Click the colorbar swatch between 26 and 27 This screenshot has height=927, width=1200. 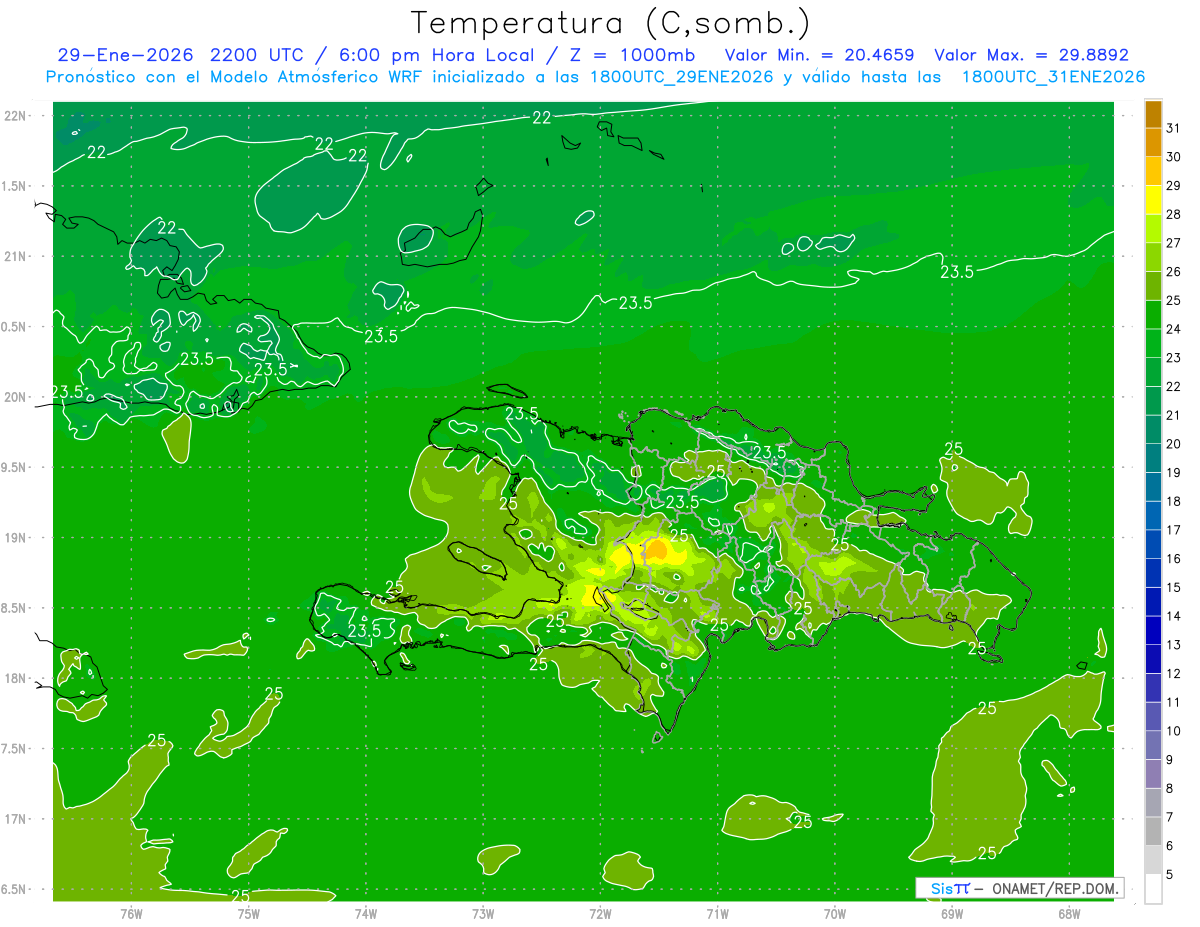[x=1153, y=257]
